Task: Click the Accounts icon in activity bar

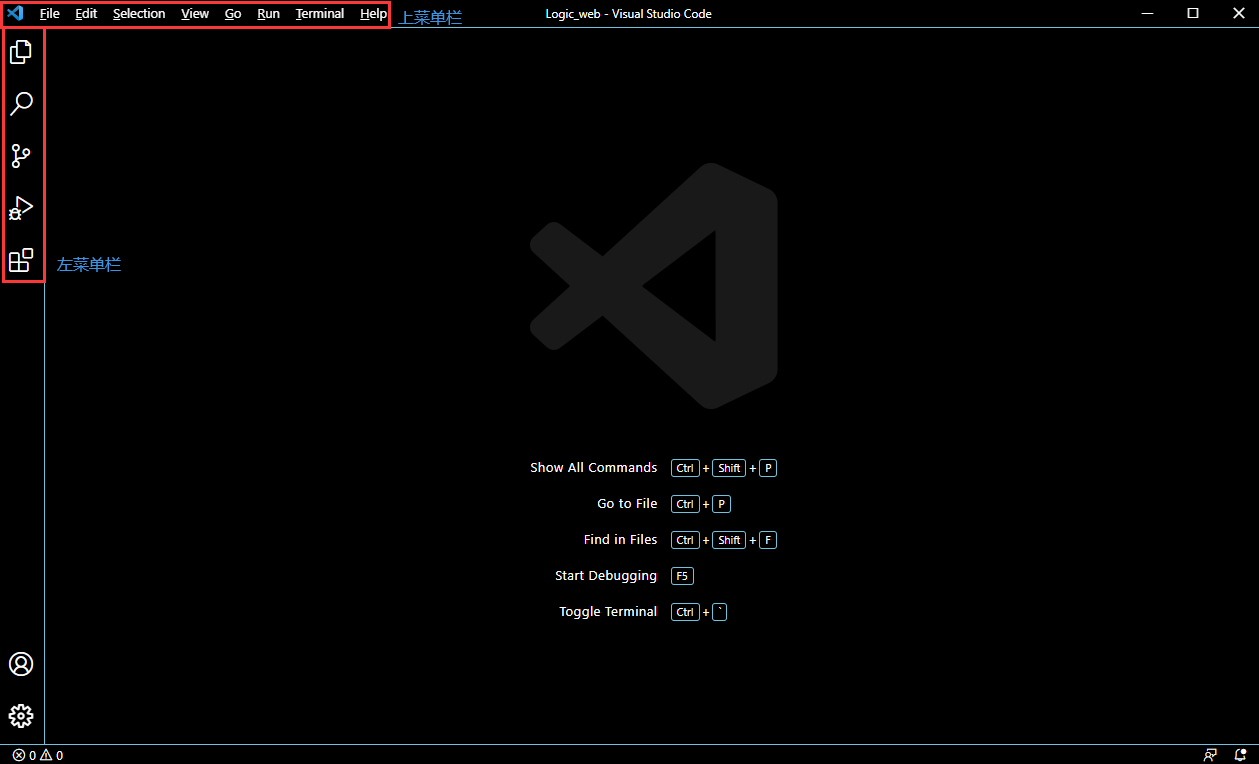Action: 21,664
